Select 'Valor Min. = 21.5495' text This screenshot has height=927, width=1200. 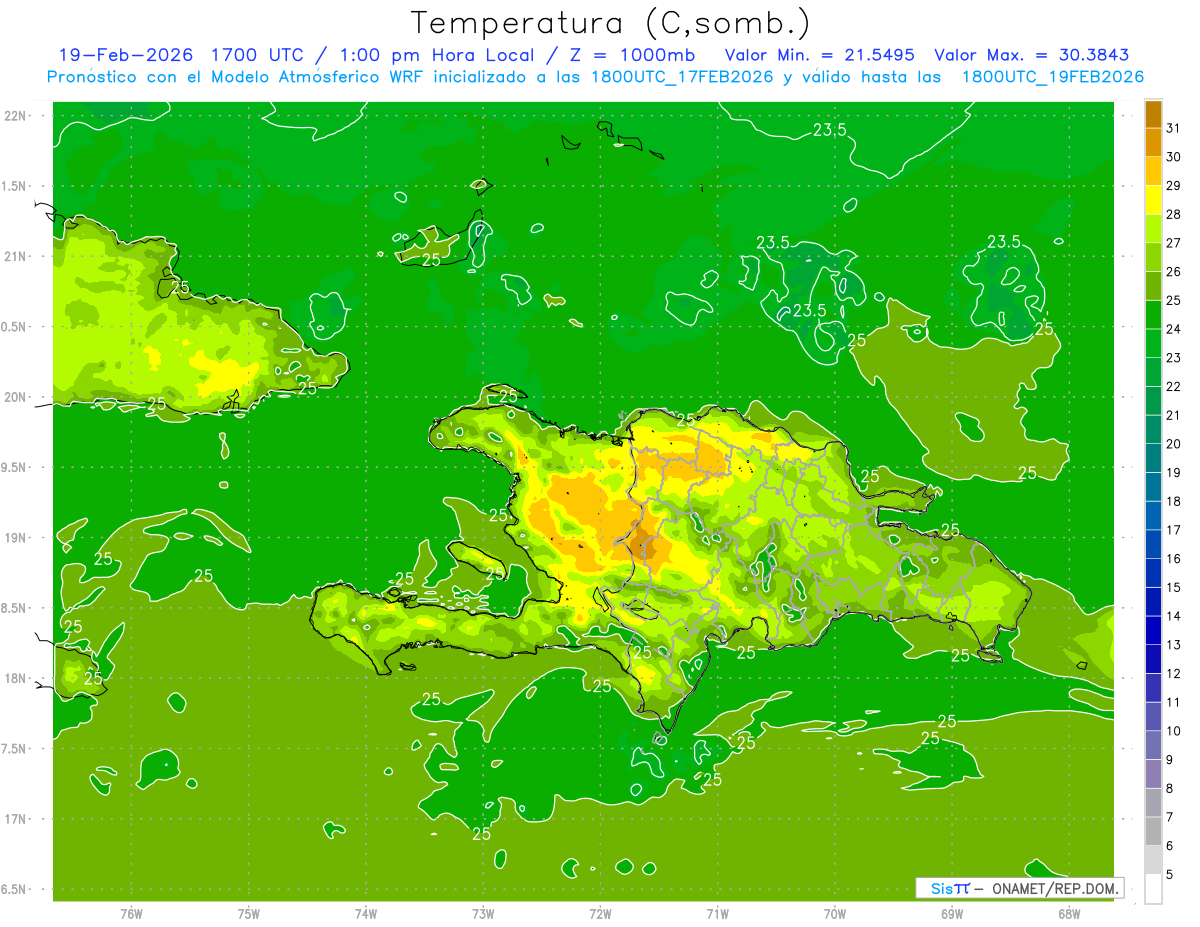point(819,55)
